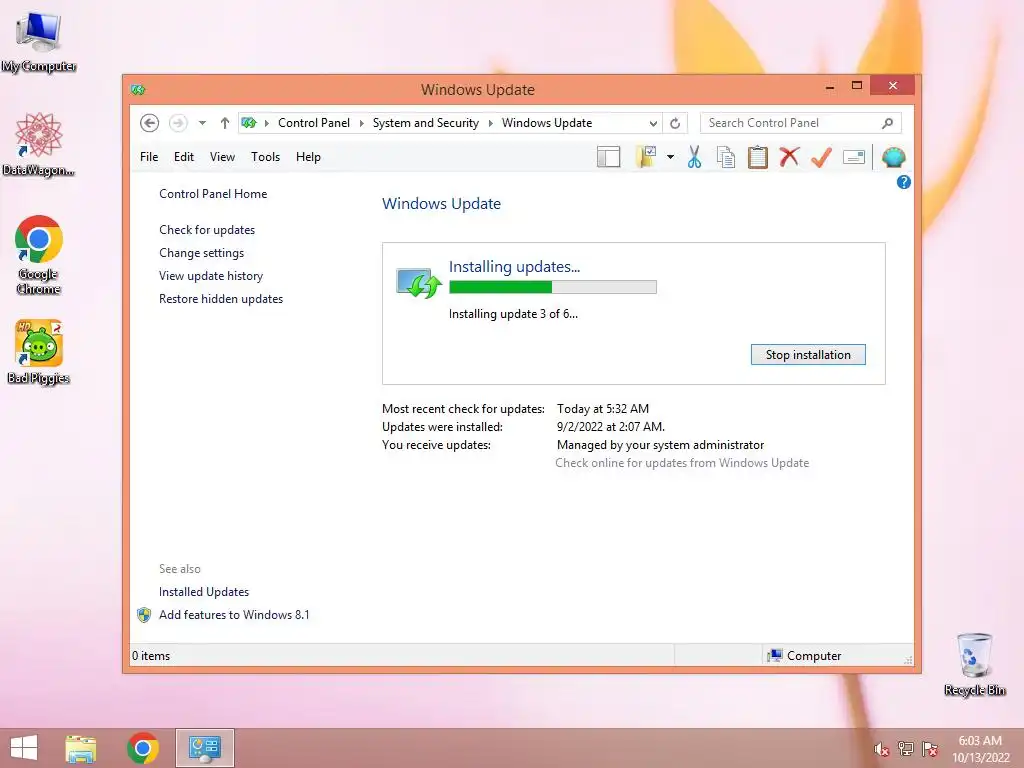Viewport: 1024px width, 768px height.
Task: Click the title bar Windows Update icon
Action: 137,89
